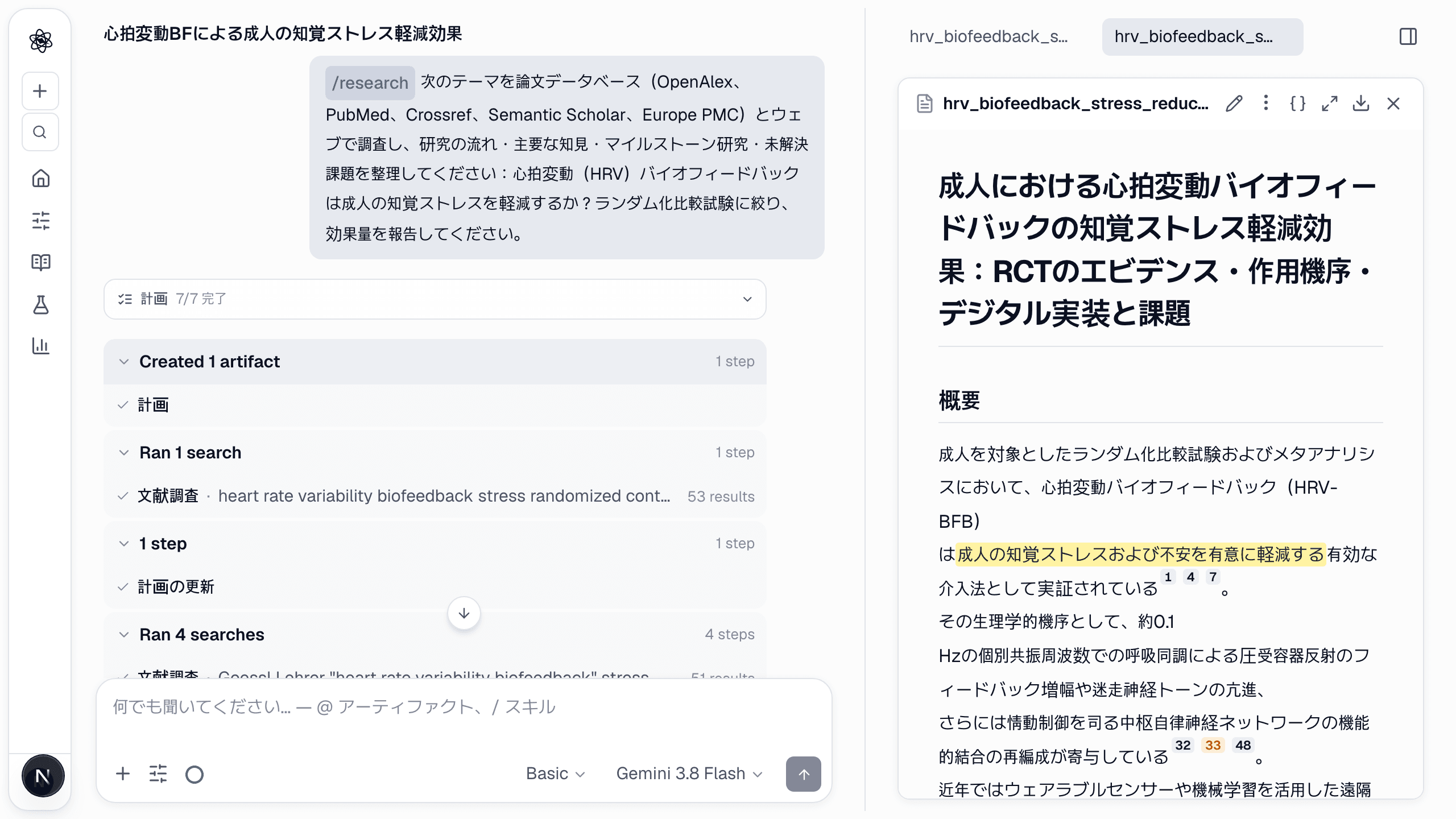The width and height of the screenshot is (1456, 819).
Task: Open the bar chart analytics icon
Action: click(40, 346)
